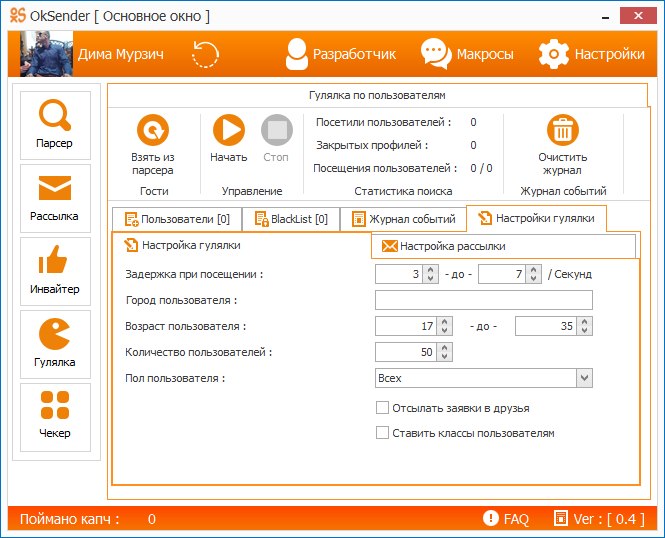
Task: Clear the log with Очистить журнал
Action: point(562,145)
